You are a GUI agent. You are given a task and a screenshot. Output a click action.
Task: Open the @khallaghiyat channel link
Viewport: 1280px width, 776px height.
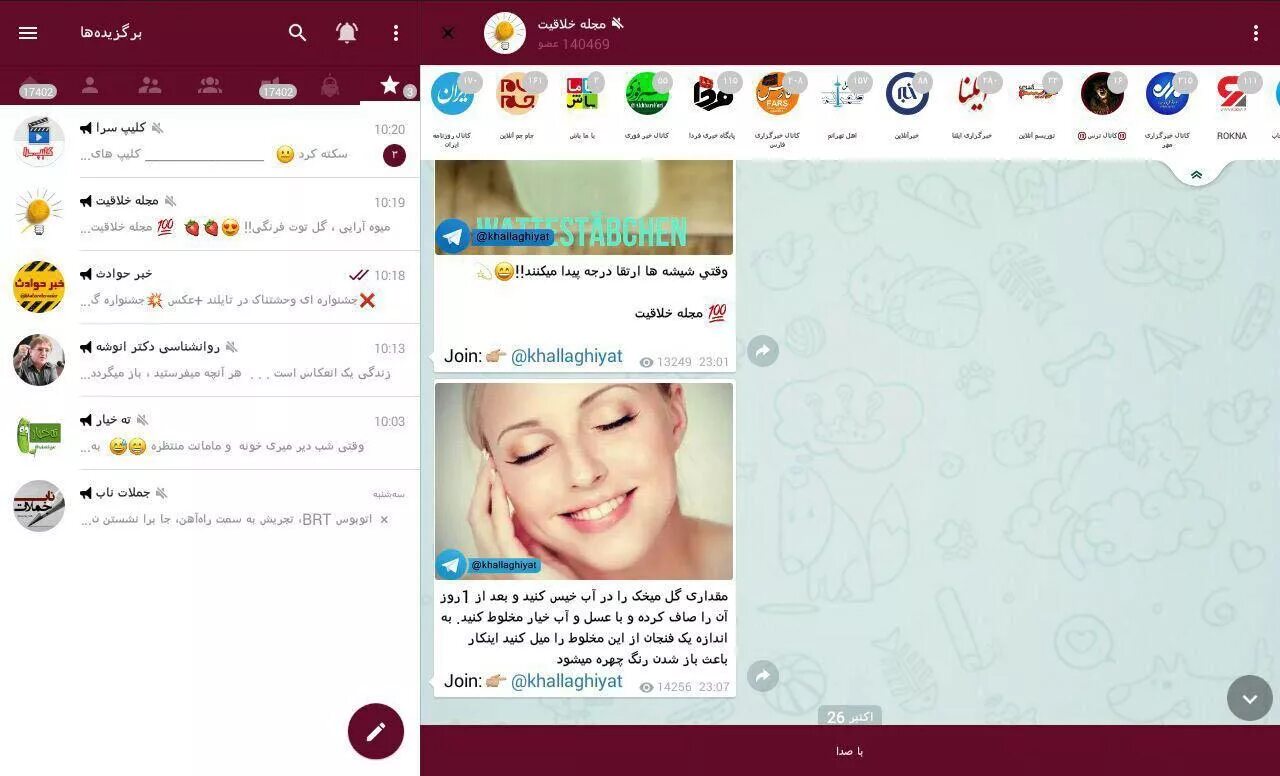tap(566, 681)
